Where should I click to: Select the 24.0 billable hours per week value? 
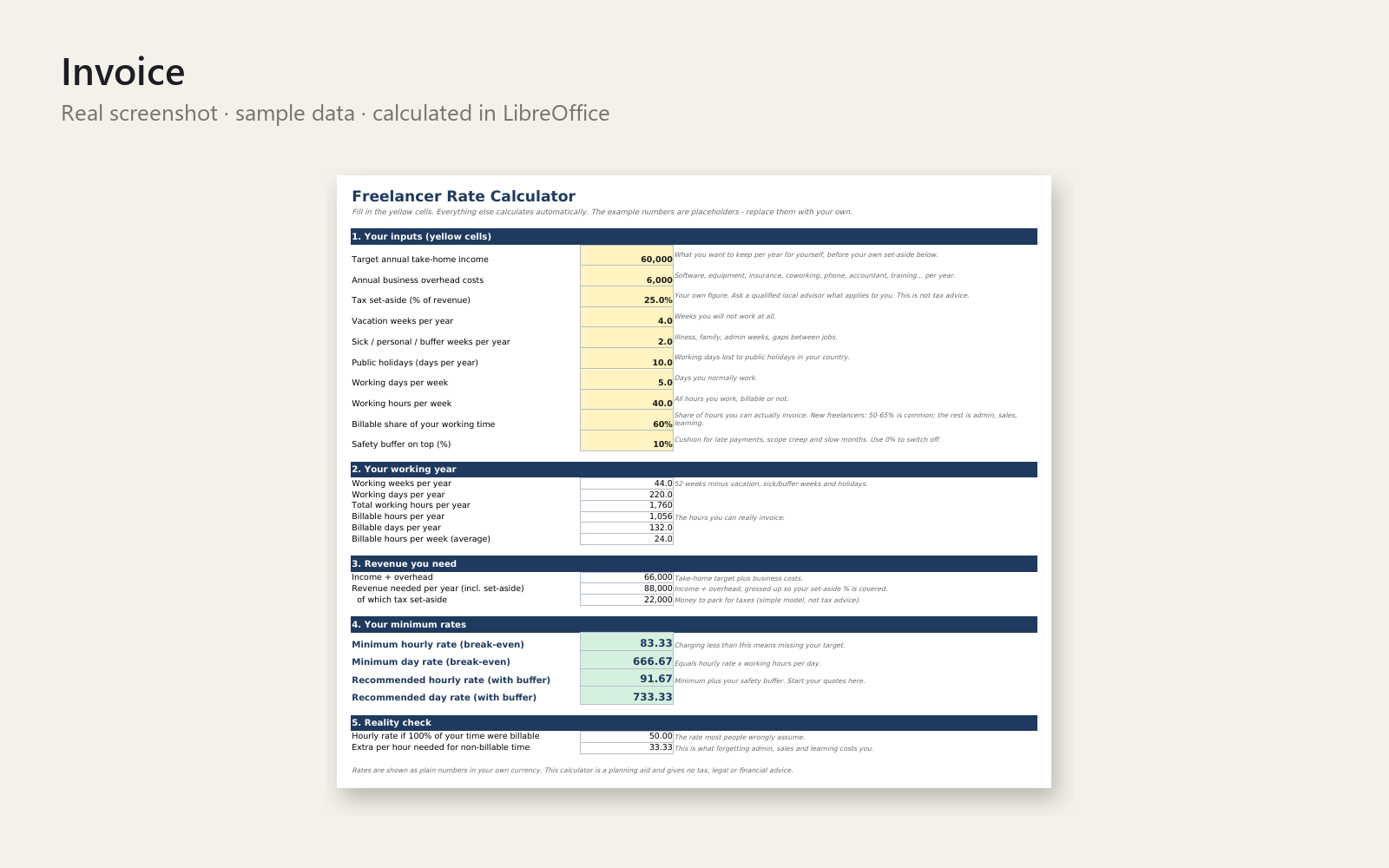[x=627, y=539]
